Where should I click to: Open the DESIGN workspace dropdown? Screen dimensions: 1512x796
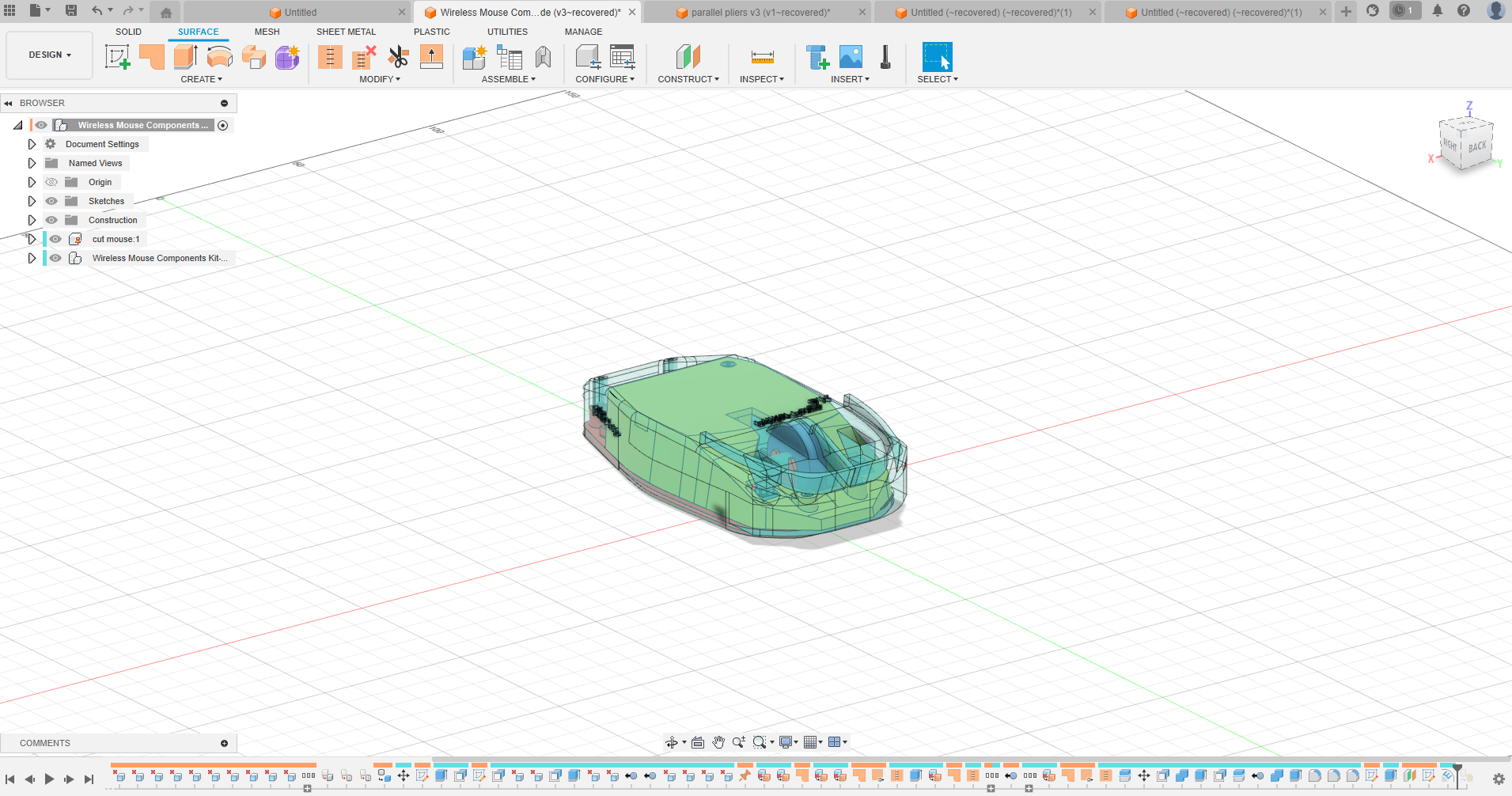coord(50,55)
